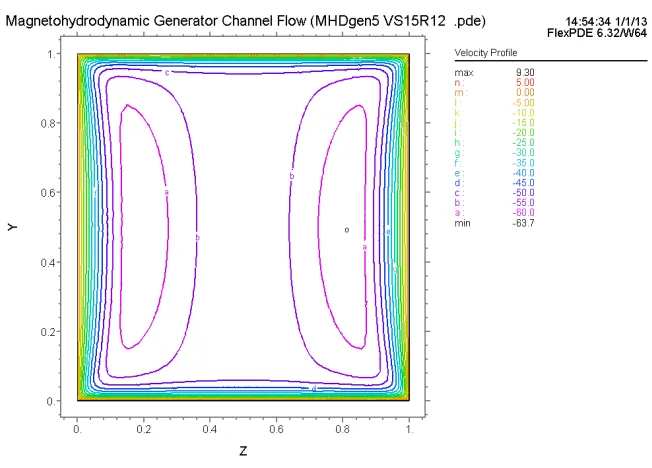Screen dimensions: 652x468
Task: Click the Y-axis tick label '1.'
Action: point(52,54)
